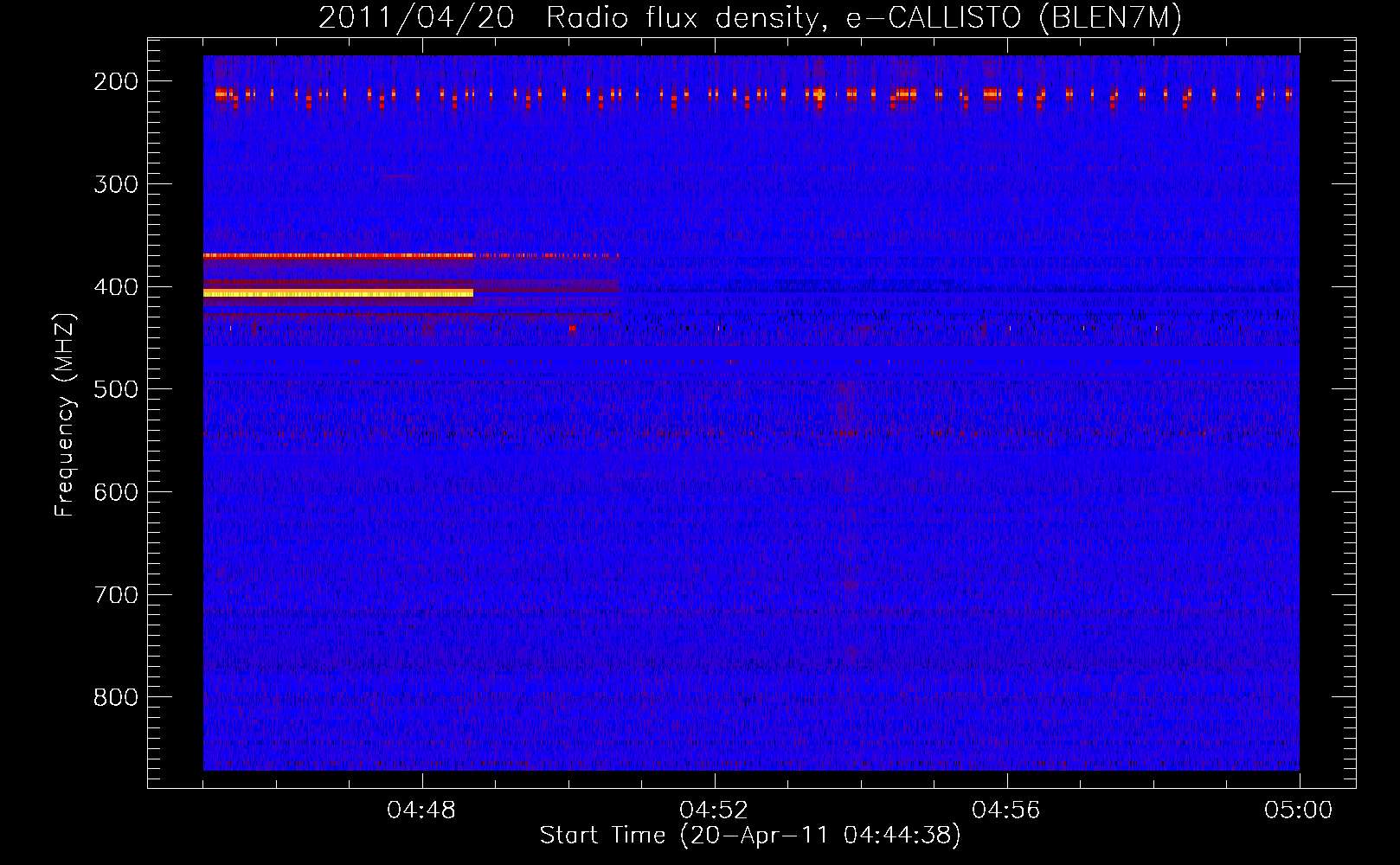Viewport: 1400px width, 865px height.
Task: Click the 700 frequency tick label
Action: coord(116,595)
